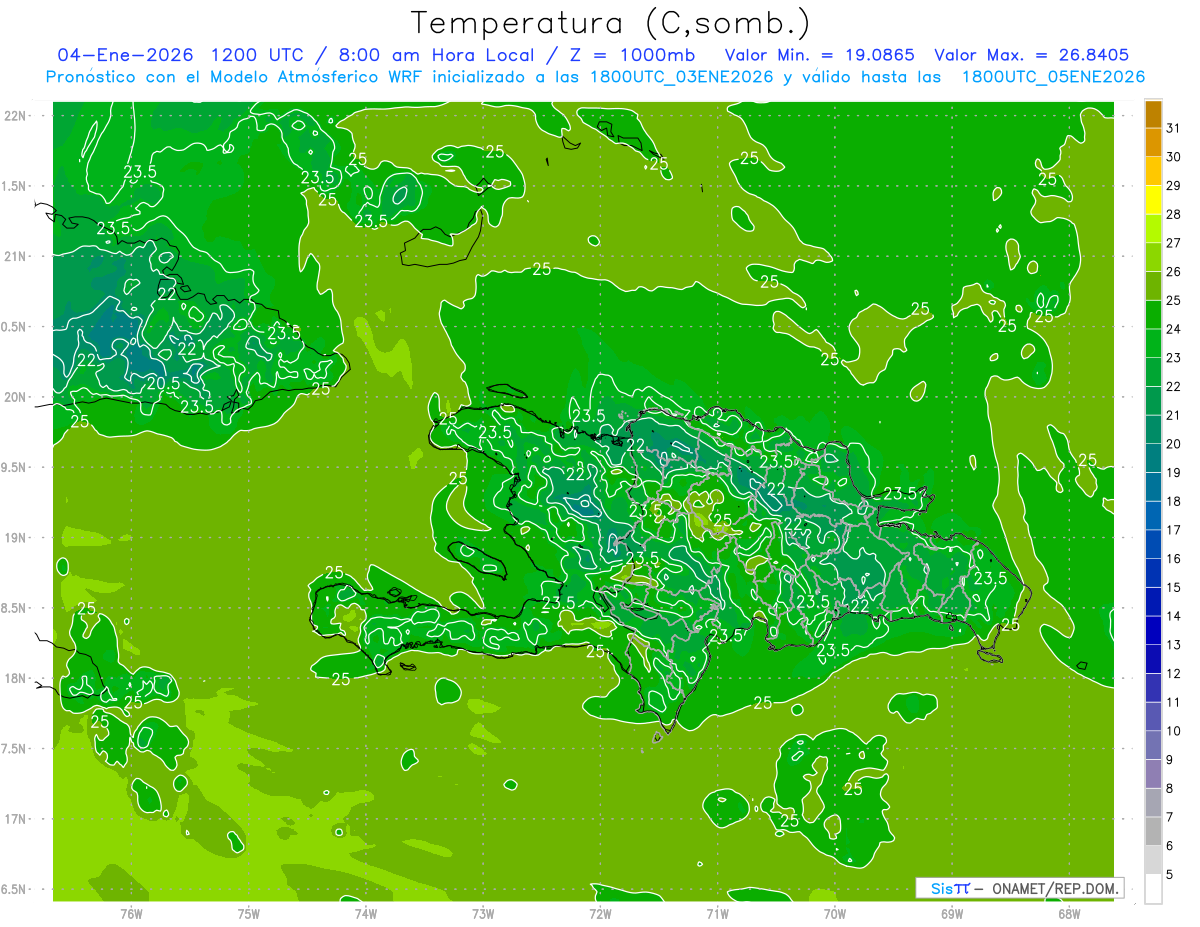The height and width of the screenshot is (927, 1200).
Task: Click the "21N" latitude axis label
Action: (15, 257)
